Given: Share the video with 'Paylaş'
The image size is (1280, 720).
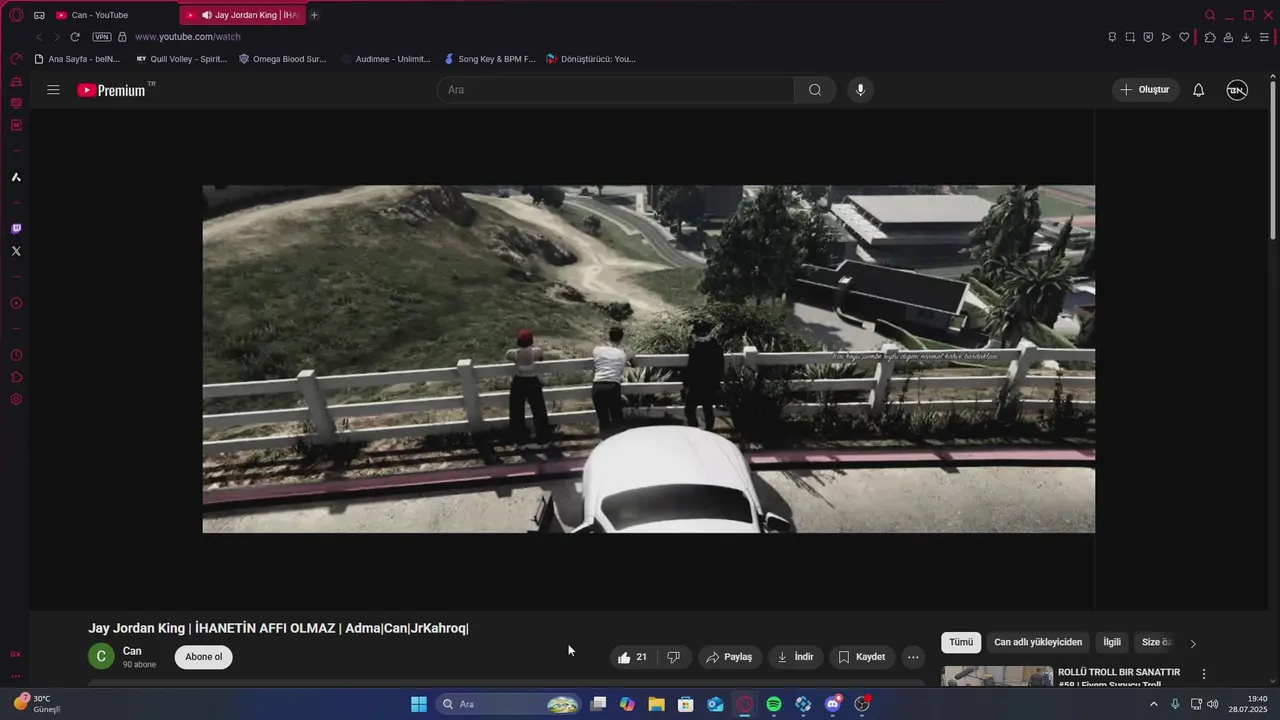Looking at the screenshot, I should 729,657.
